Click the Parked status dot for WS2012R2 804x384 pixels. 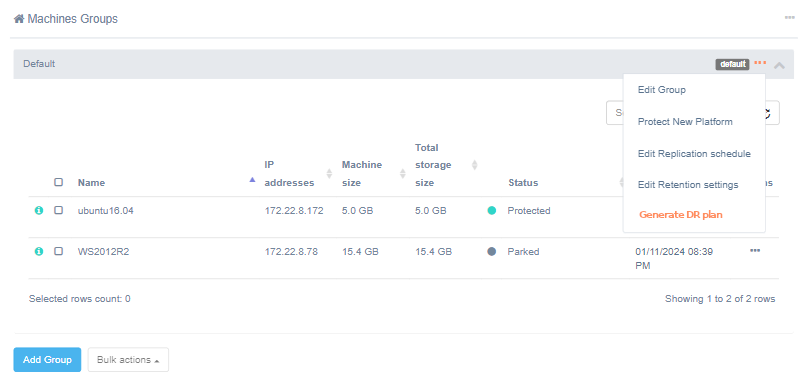[x=492, y=252]
